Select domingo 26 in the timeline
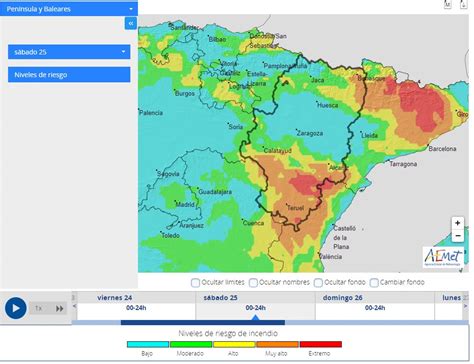 342,298
